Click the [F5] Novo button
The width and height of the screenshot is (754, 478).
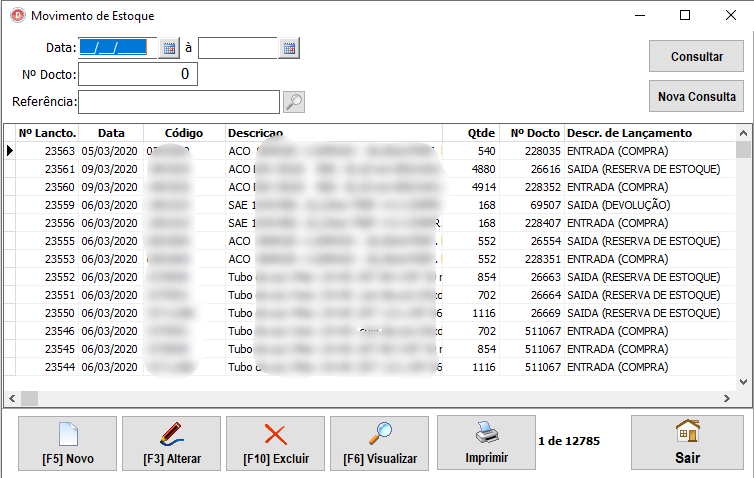coord(66,443)
